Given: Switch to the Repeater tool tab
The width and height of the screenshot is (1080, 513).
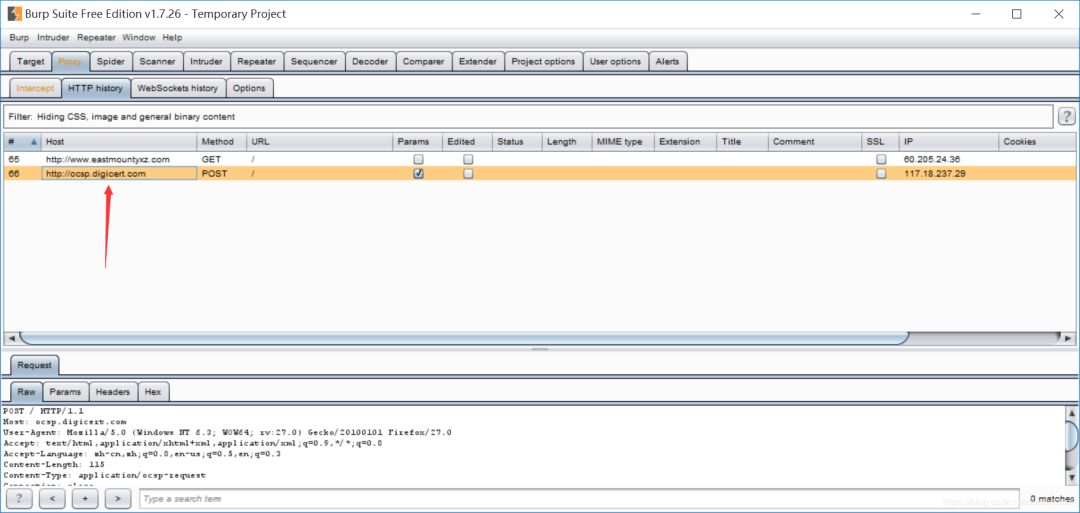Looking at the screenshot, I should click(256, 61).
